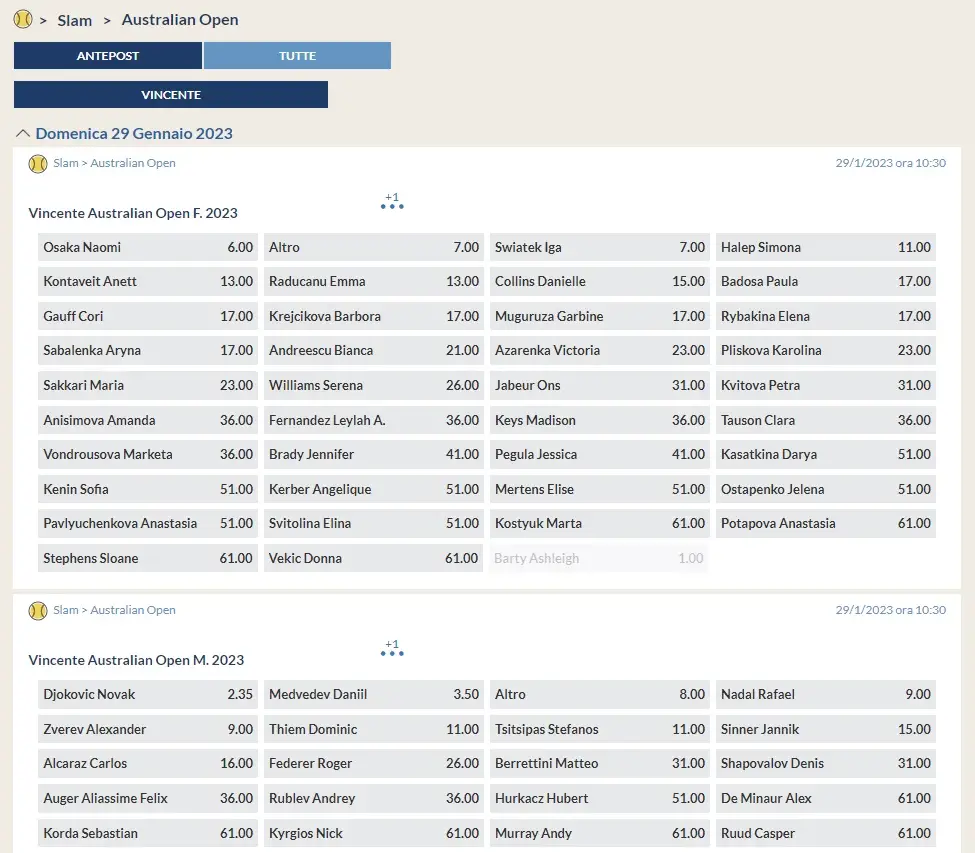Select Djokovic Novak at 2.35
This screenshot has width=975, height=853.
pyautogui.click(x=148, y=694)
